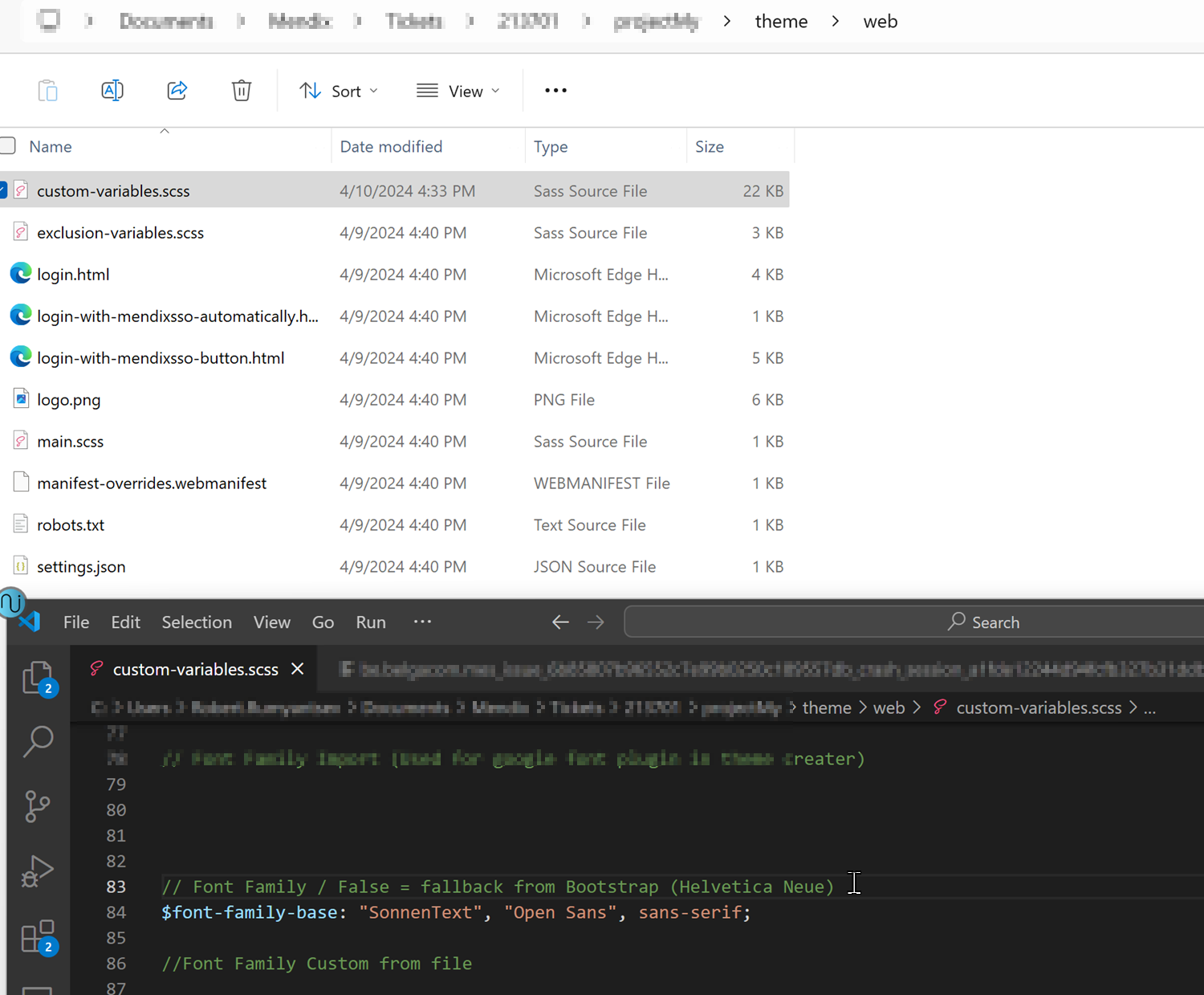Expand the chevron after theme in address bar

point(836,22)
